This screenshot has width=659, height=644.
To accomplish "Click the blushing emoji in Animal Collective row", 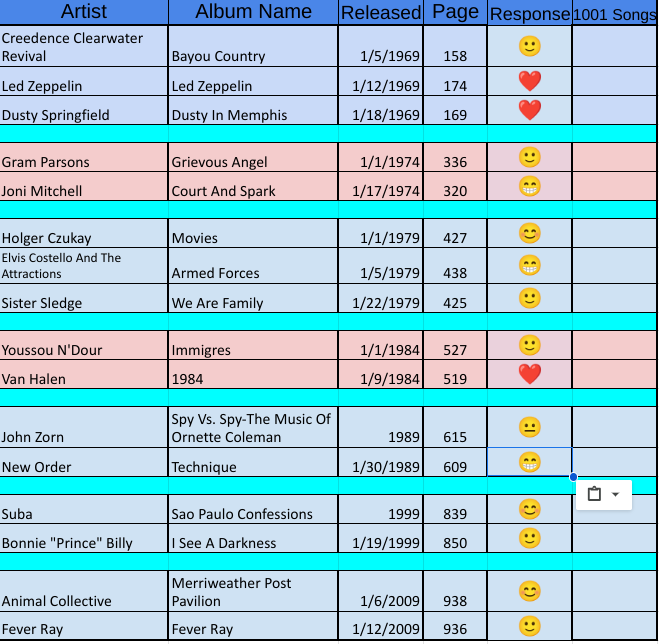I will [530, 591].
